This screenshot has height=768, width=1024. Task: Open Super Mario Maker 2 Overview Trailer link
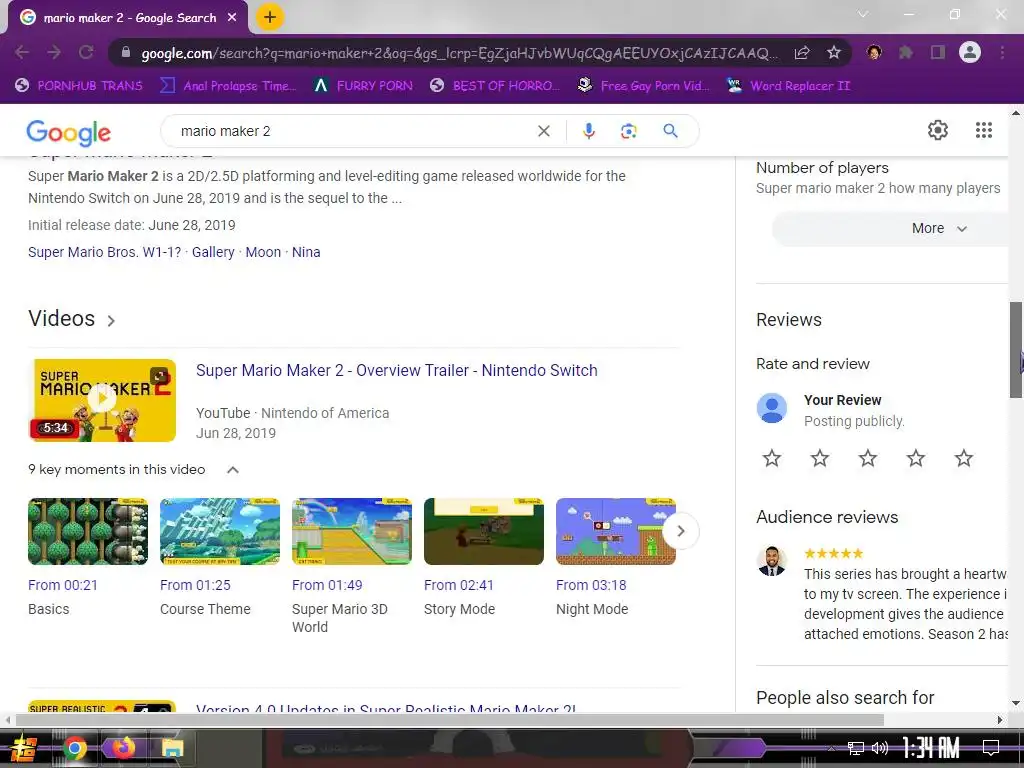396,370
